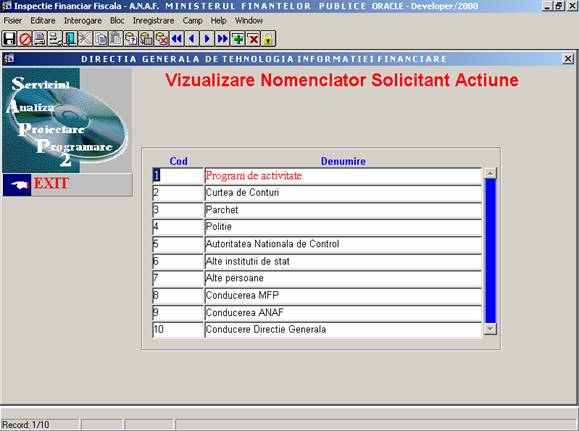Click the Exit door toolbar icon
579x431 pixels.
tap(70, 39)
